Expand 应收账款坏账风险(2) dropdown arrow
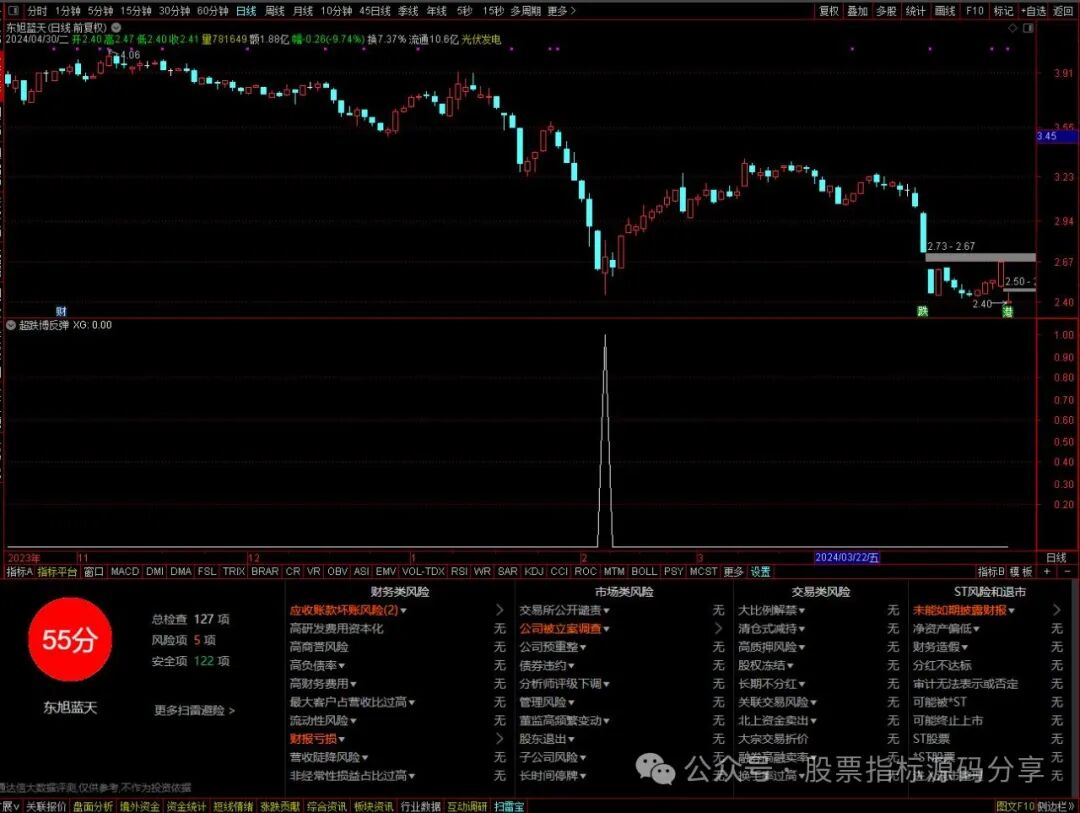1080x813 pixels. pos(404,610)
